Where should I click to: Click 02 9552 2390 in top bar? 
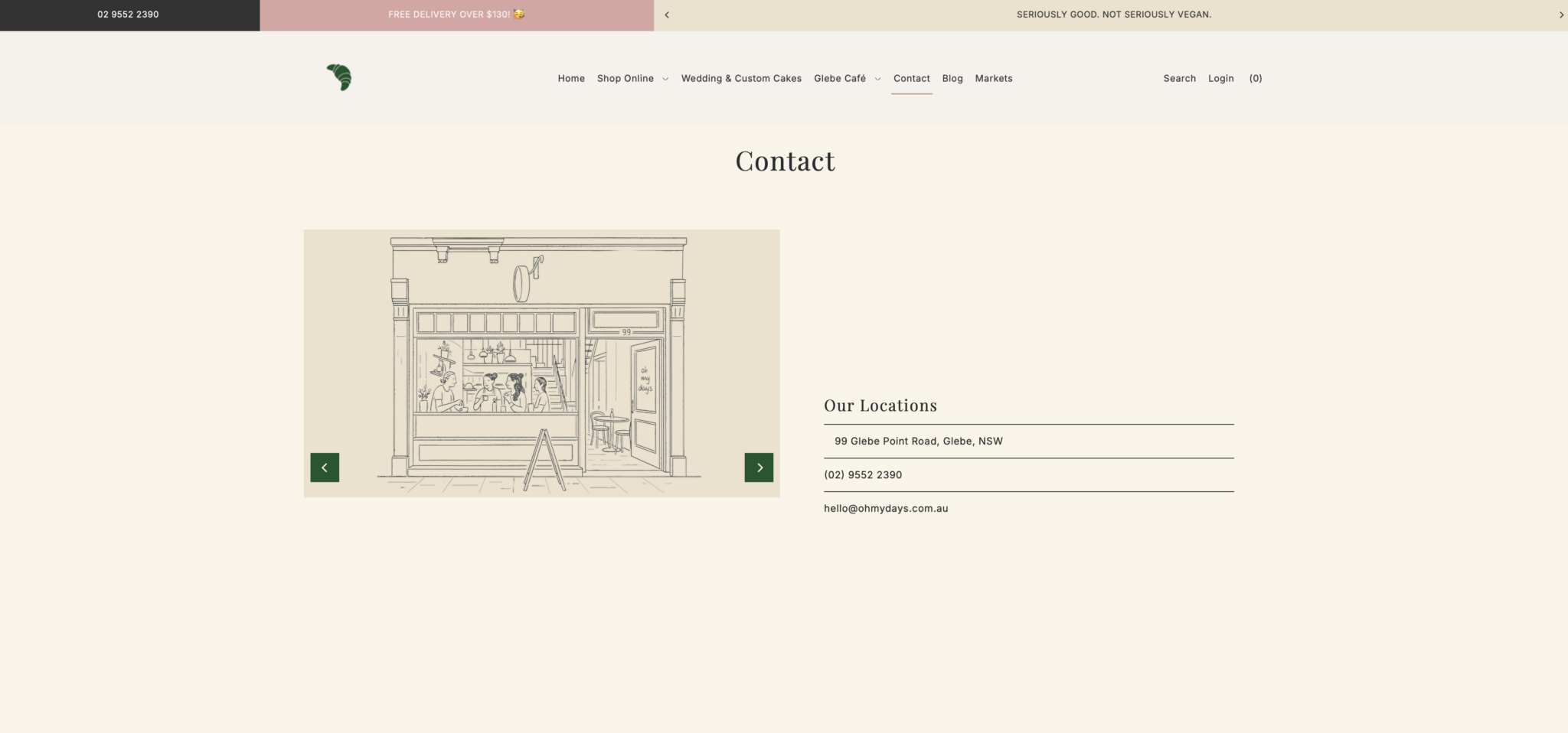tap(127, 14)
